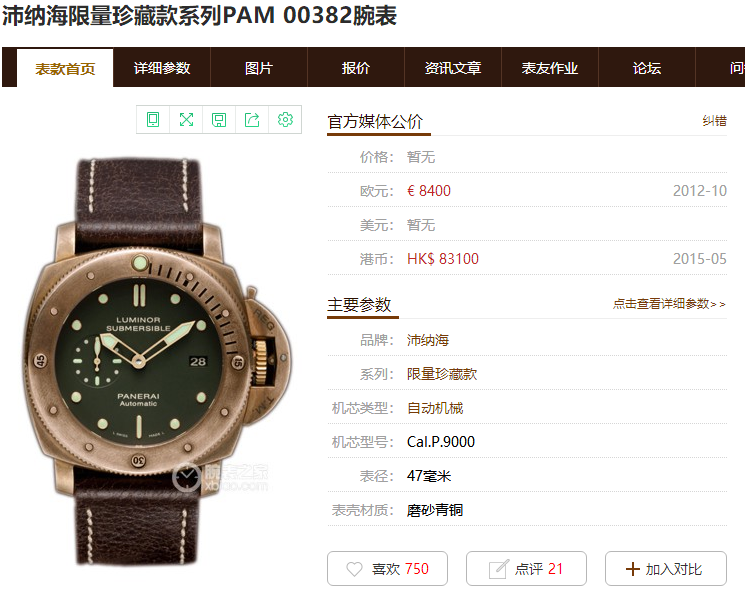Screen dimensions: 745x589
Task: Click the save image icon in toolbar
Action: pyautogui.click(x=219, y=120)
